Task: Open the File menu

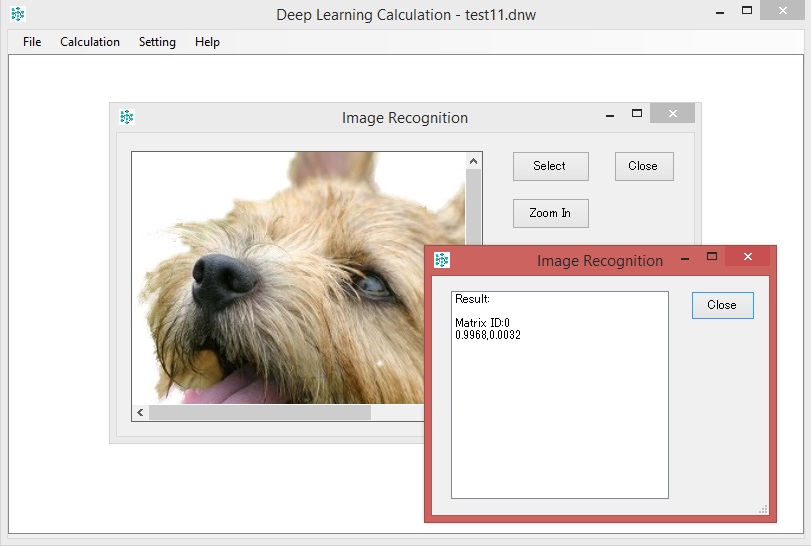Action: (32, 42)
